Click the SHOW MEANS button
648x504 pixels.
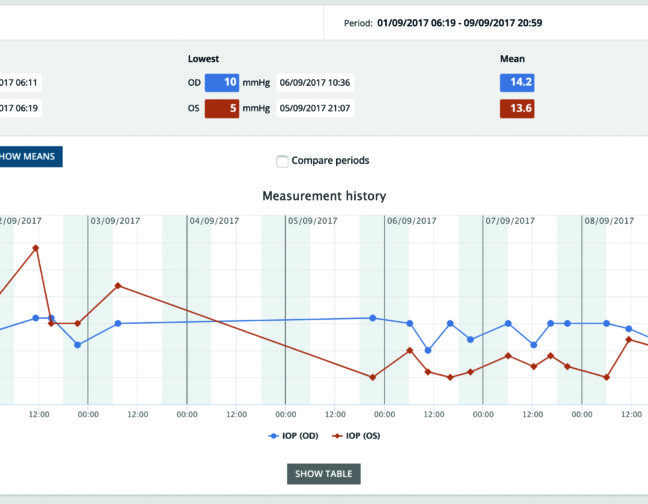(x=30, y=156)
